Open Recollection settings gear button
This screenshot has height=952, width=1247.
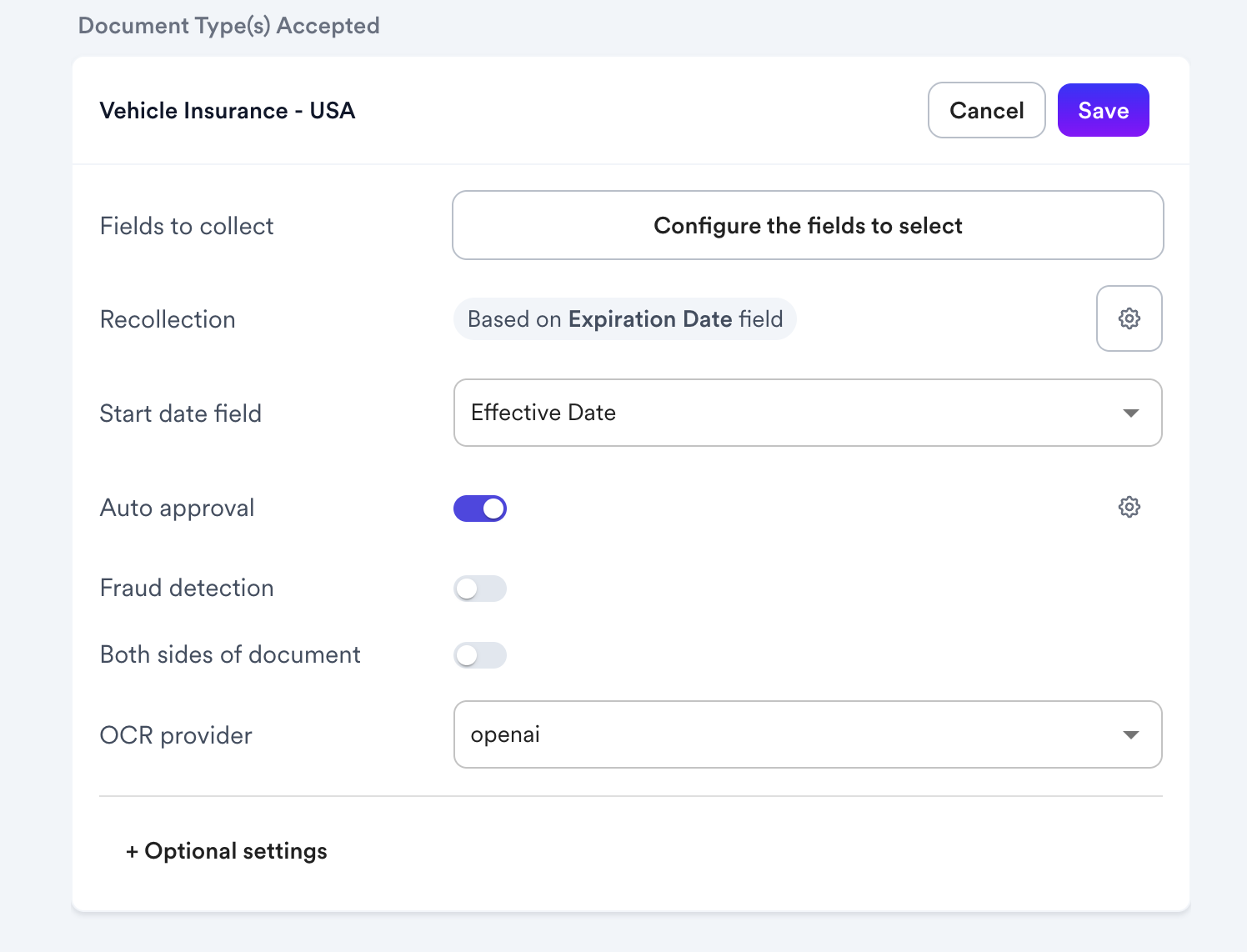click(1129, 318)
